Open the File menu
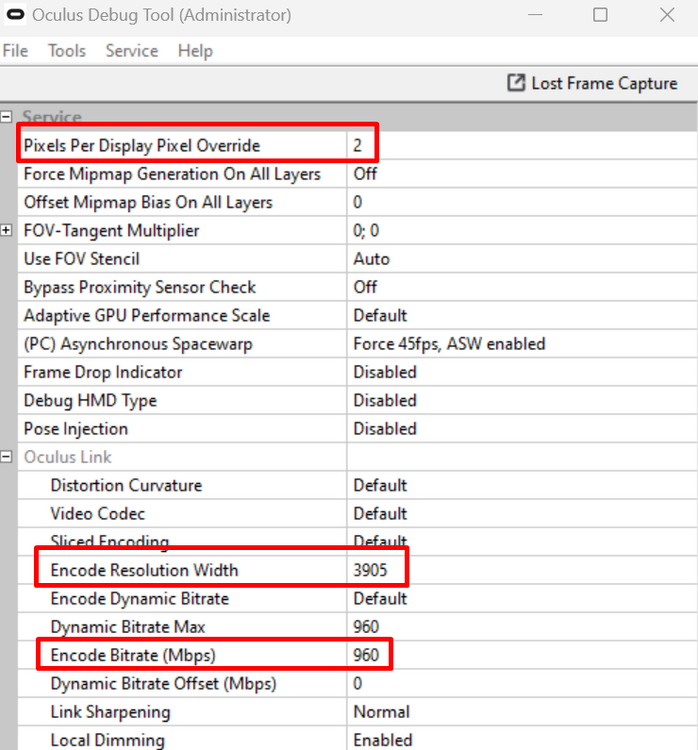Screen dimensions: 698x750 click(15, 51)
